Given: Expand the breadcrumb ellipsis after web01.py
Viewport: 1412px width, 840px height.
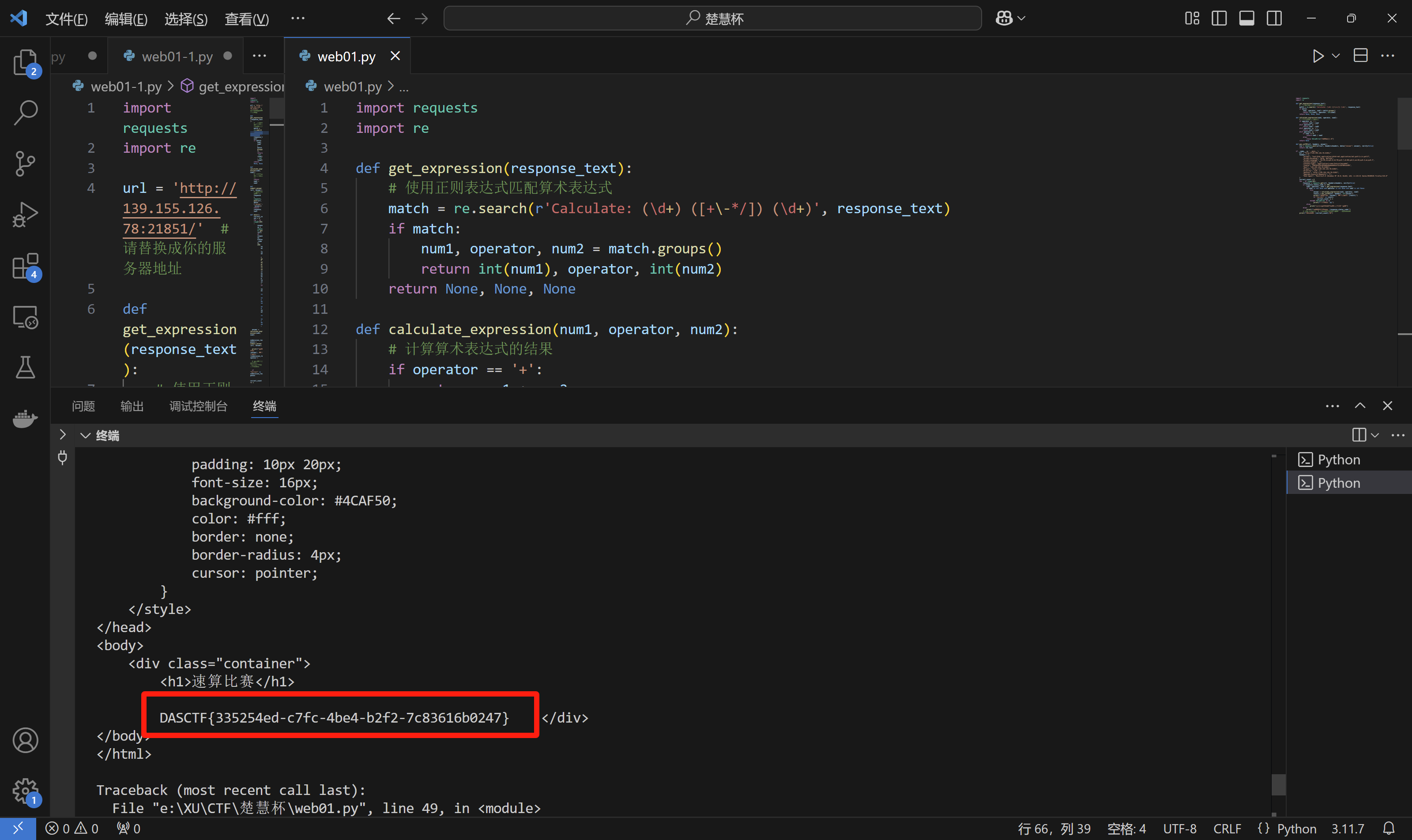Looking at the screenshot, I should click(403, 87).
